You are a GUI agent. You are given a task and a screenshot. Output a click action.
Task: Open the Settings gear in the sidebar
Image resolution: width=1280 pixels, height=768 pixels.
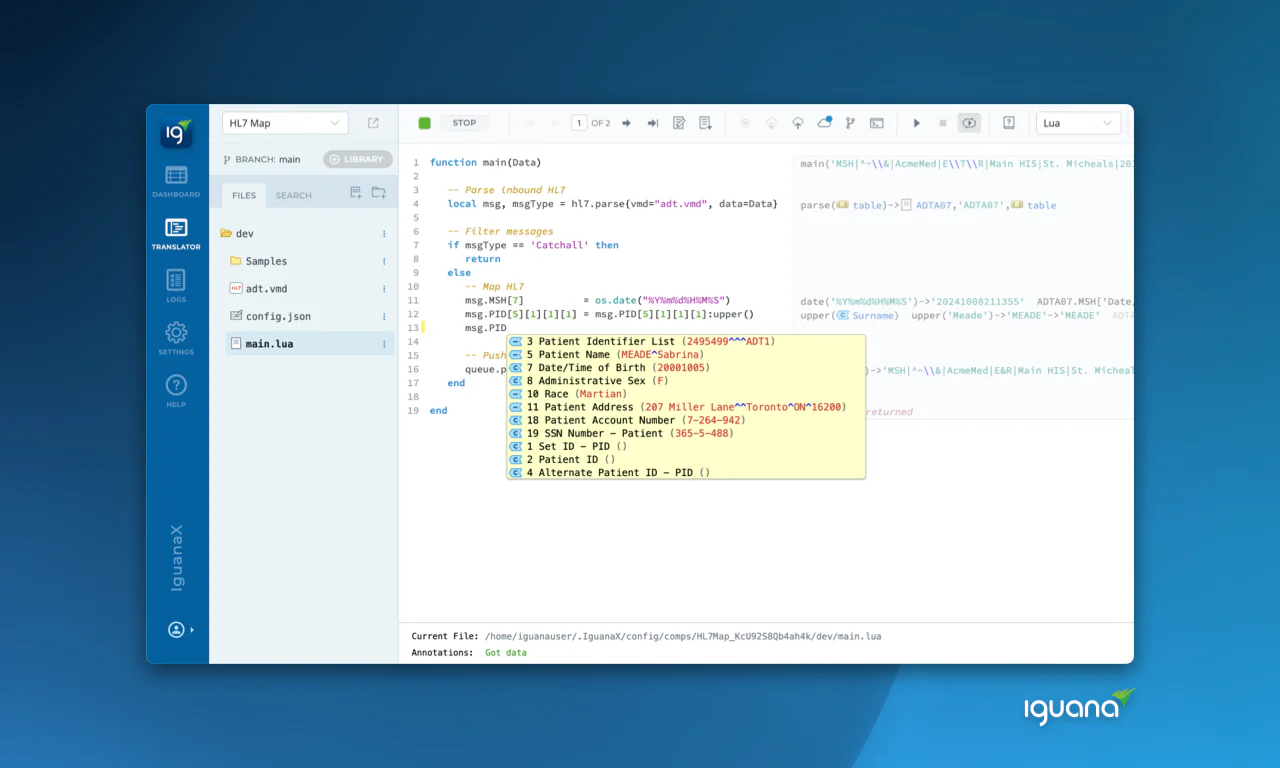(x=176, y=338)
